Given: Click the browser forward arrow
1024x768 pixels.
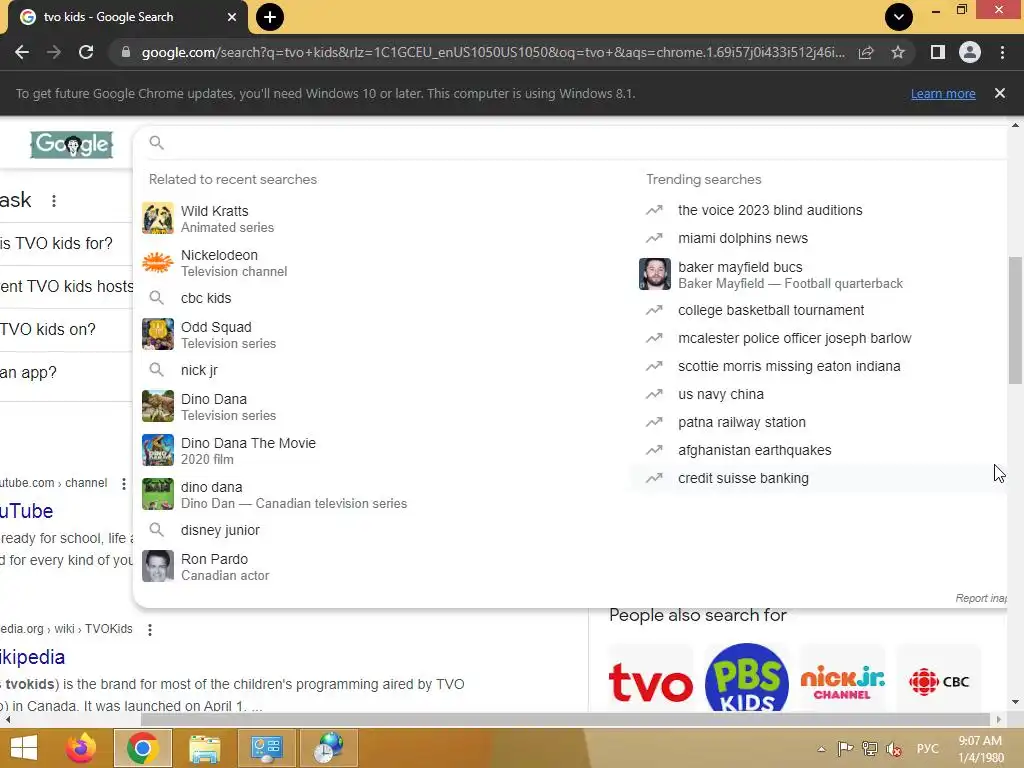Looking at the screenshot, I should pos(54,52).
